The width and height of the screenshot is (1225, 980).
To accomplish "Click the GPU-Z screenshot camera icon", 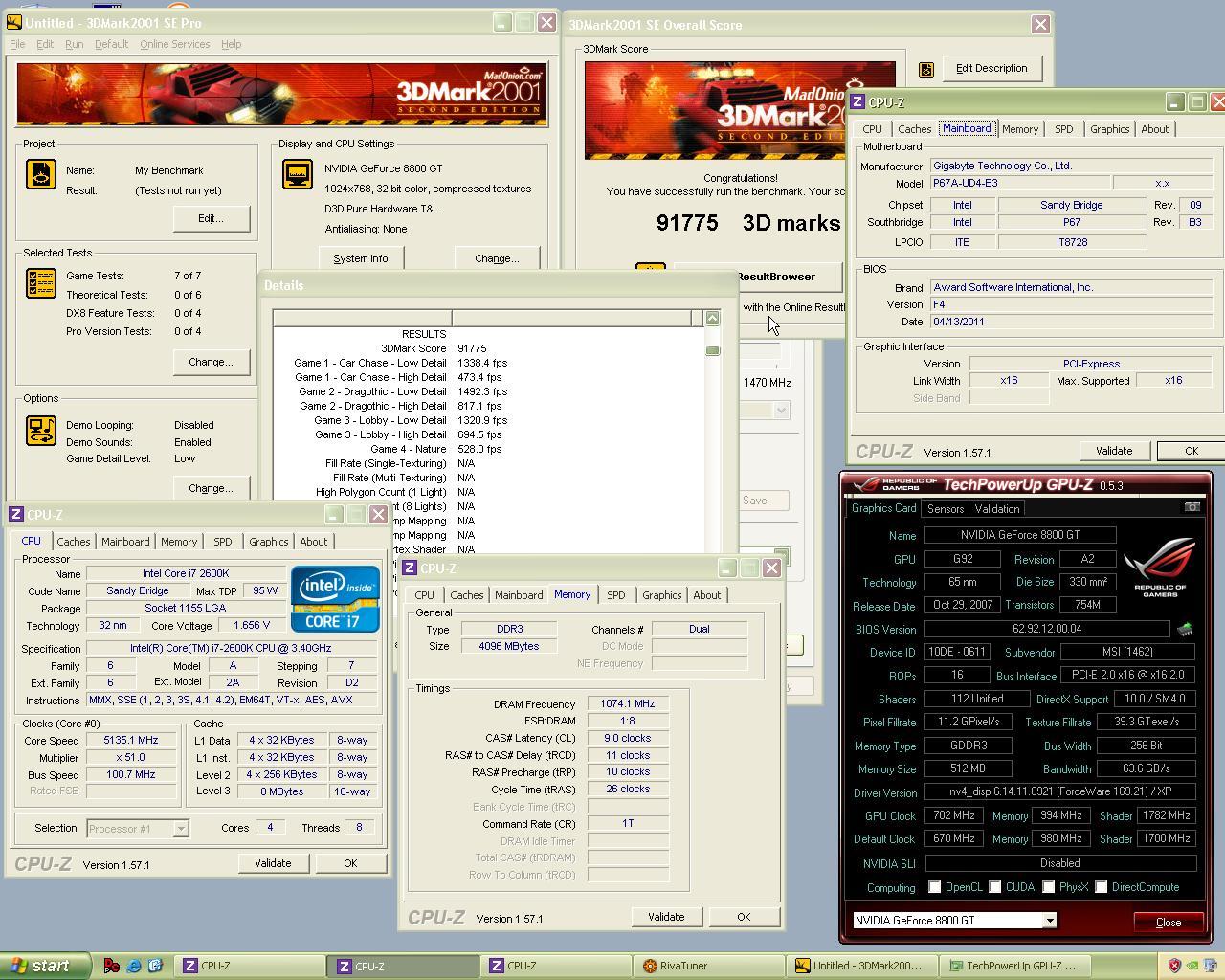I will coord(1192,507).
